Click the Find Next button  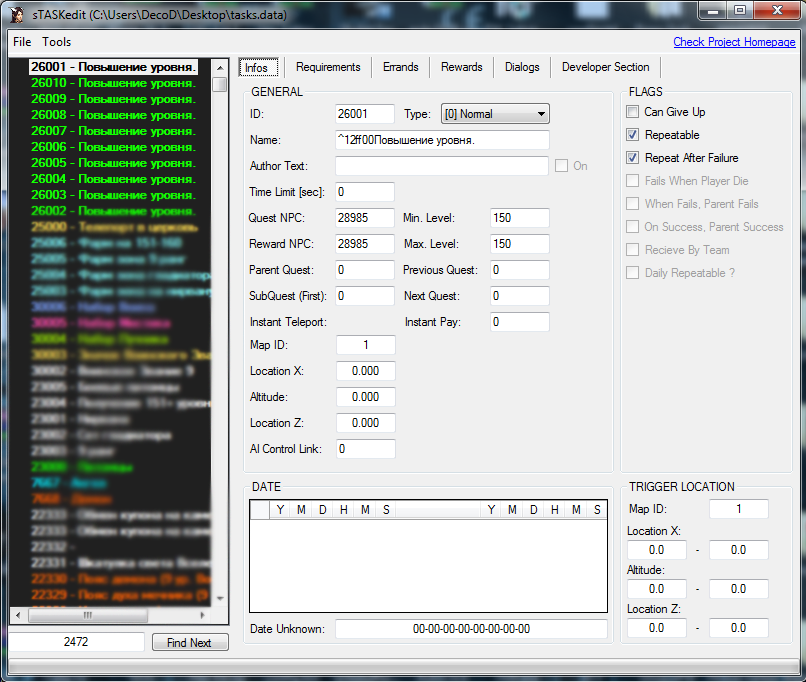tap(190, 643)
